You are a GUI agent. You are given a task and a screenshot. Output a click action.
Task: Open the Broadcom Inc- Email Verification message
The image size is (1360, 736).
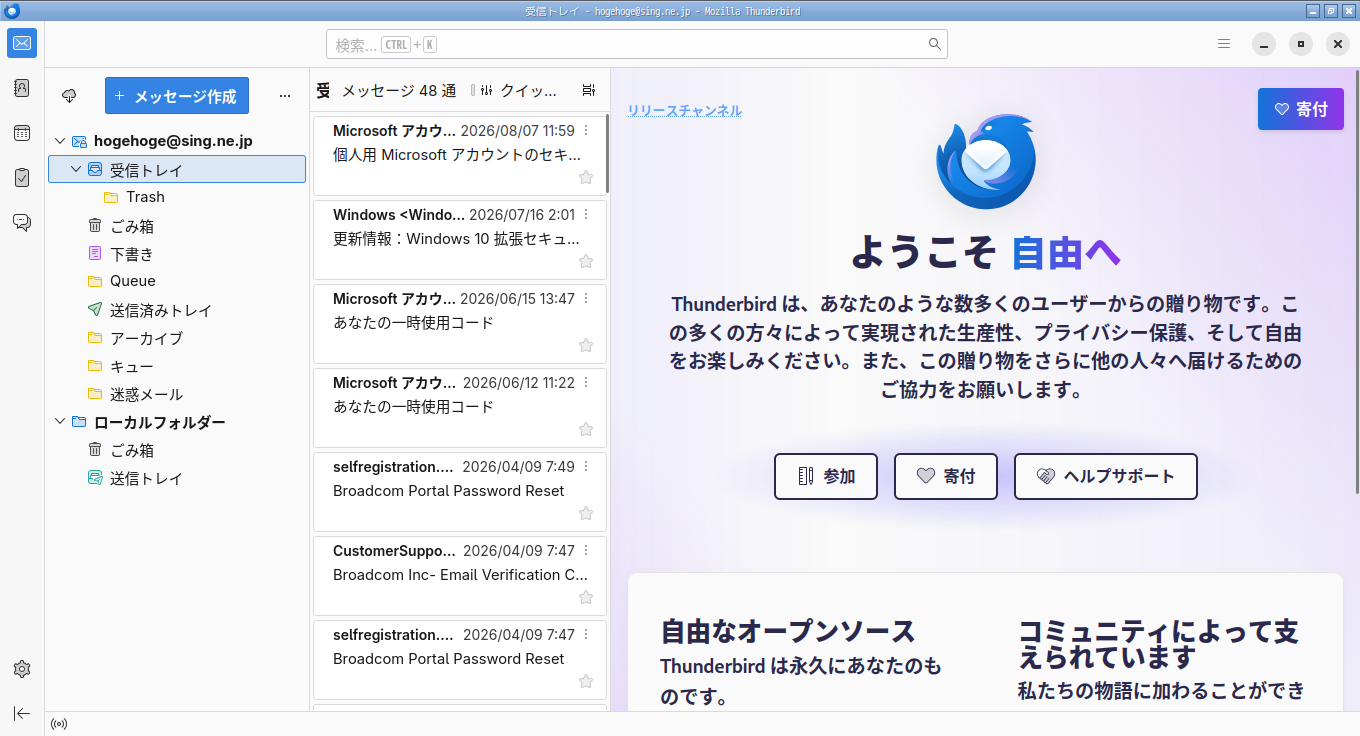(460, 575)
